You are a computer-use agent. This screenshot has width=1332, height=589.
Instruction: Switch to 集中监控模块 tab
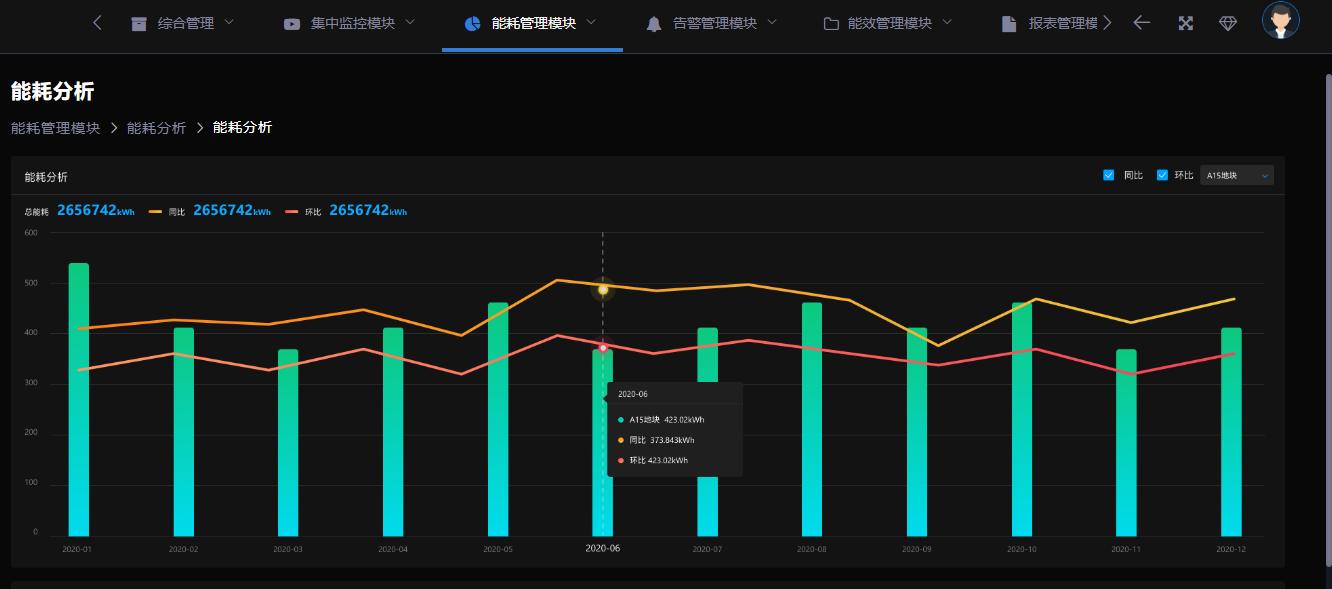pyautogui.click(x=352, y=23)
